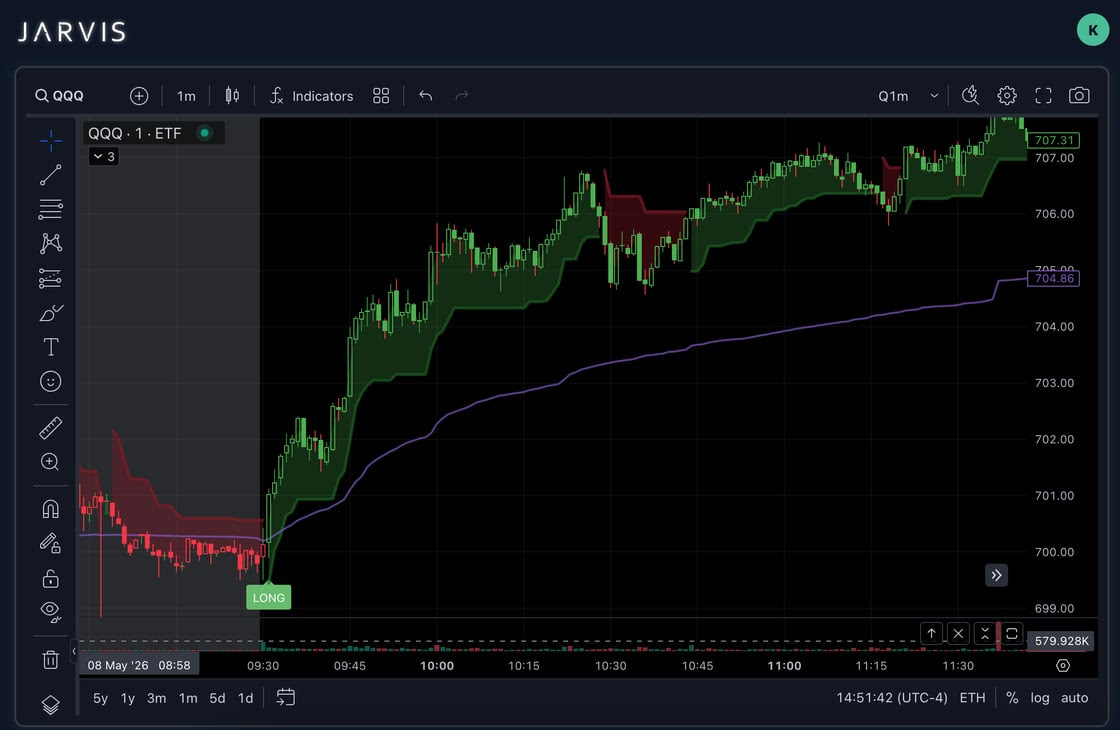Select the 1d date range
The image size is (1120, 730).
[246, 698]
